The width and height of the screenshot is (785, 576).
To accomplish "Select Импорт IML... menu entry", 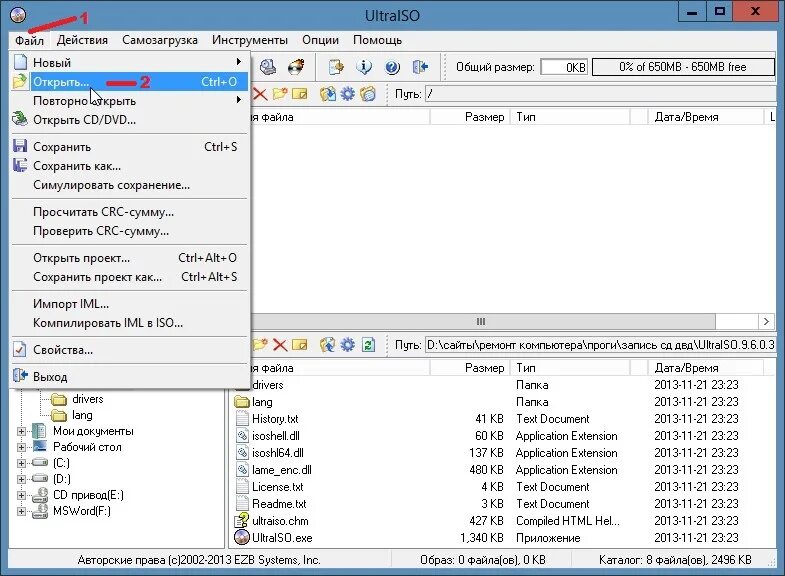I will click(x=130, y=304).
